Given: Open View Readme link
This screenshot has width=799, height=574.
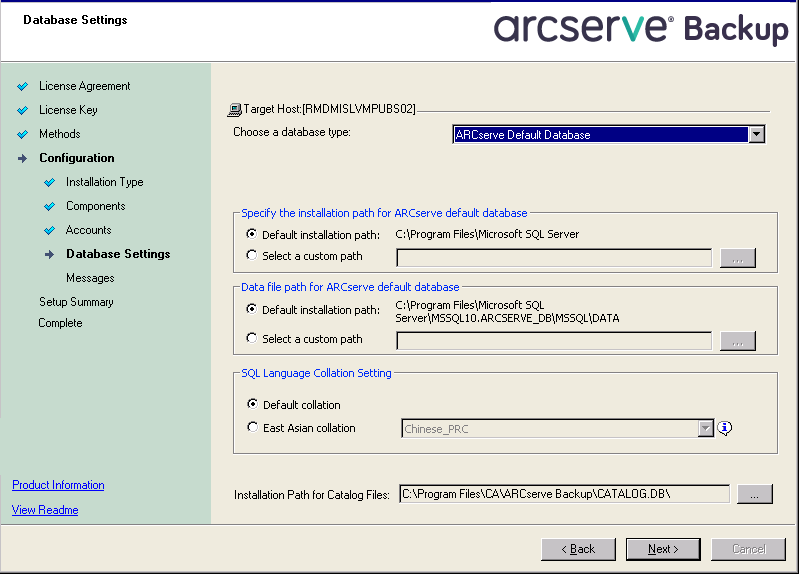Looking at the screenshot, I should (45, 510).
